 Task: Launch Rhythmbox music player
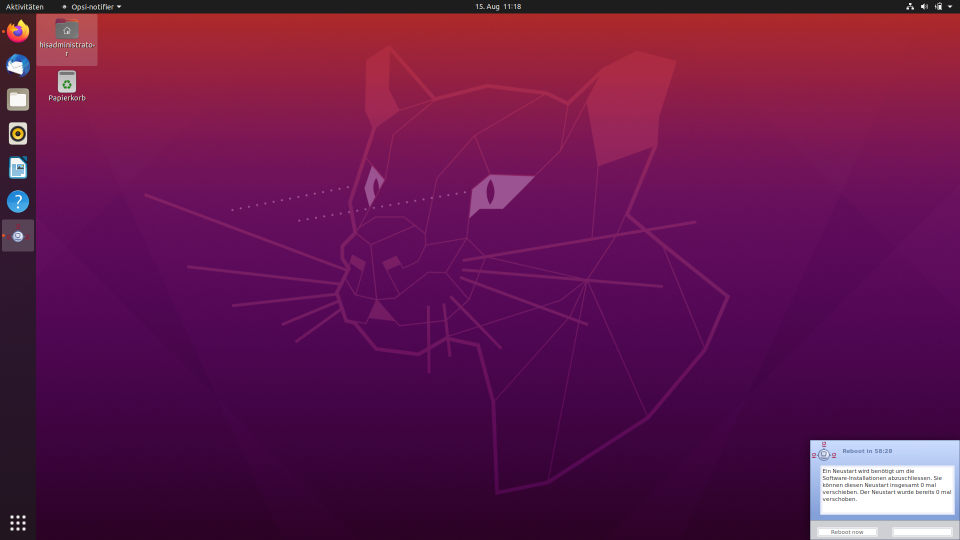[18, 133]
